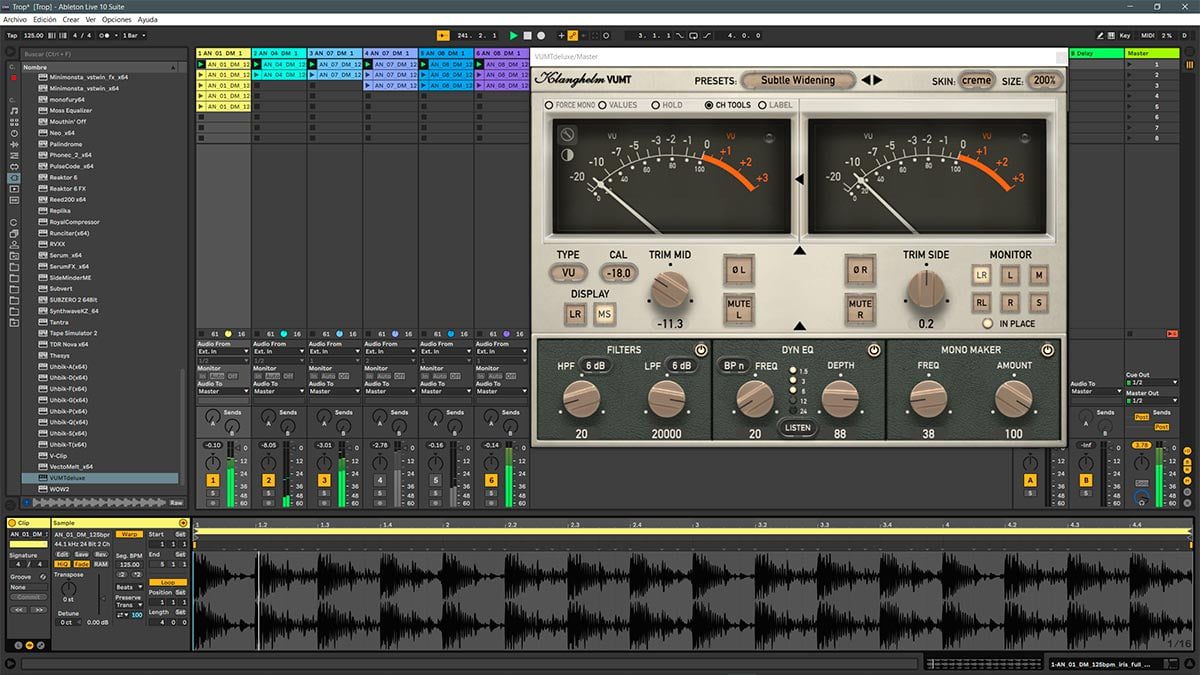
Task: Open the LPF slope selector 6 dB
Action: click(x=680, y=366)
